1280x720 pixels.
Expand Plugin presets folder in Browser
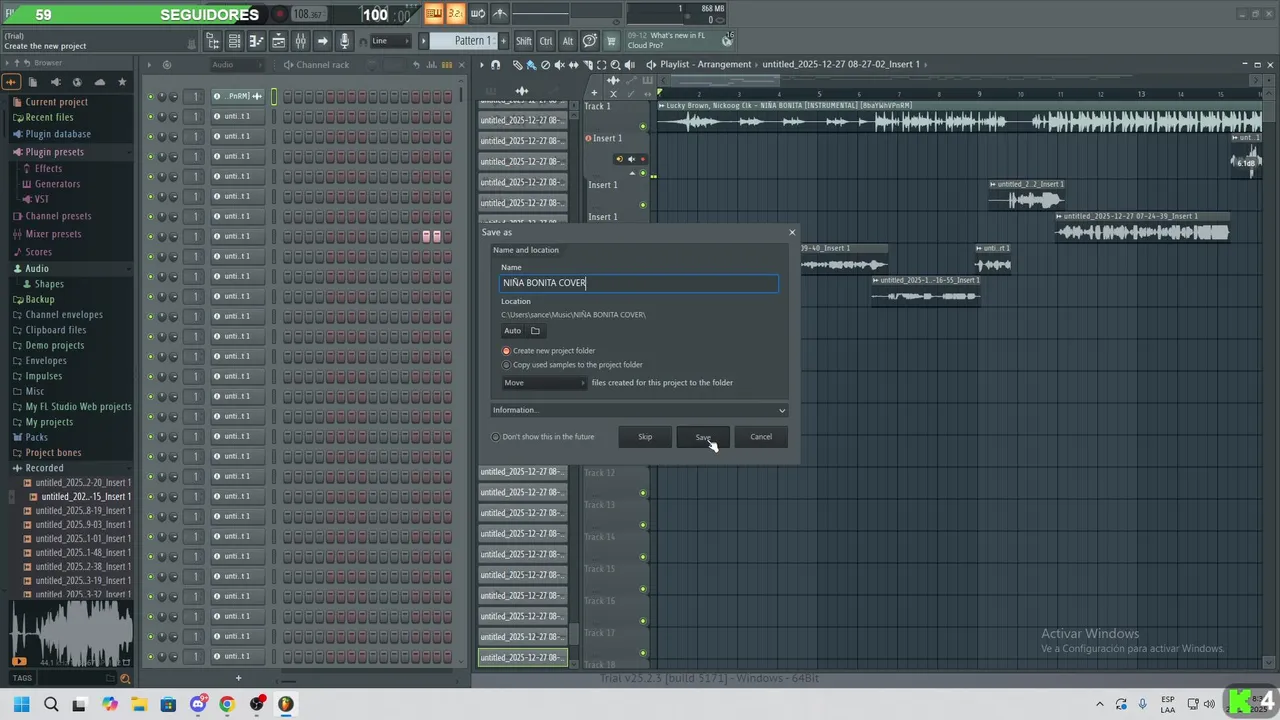(54, 152)
